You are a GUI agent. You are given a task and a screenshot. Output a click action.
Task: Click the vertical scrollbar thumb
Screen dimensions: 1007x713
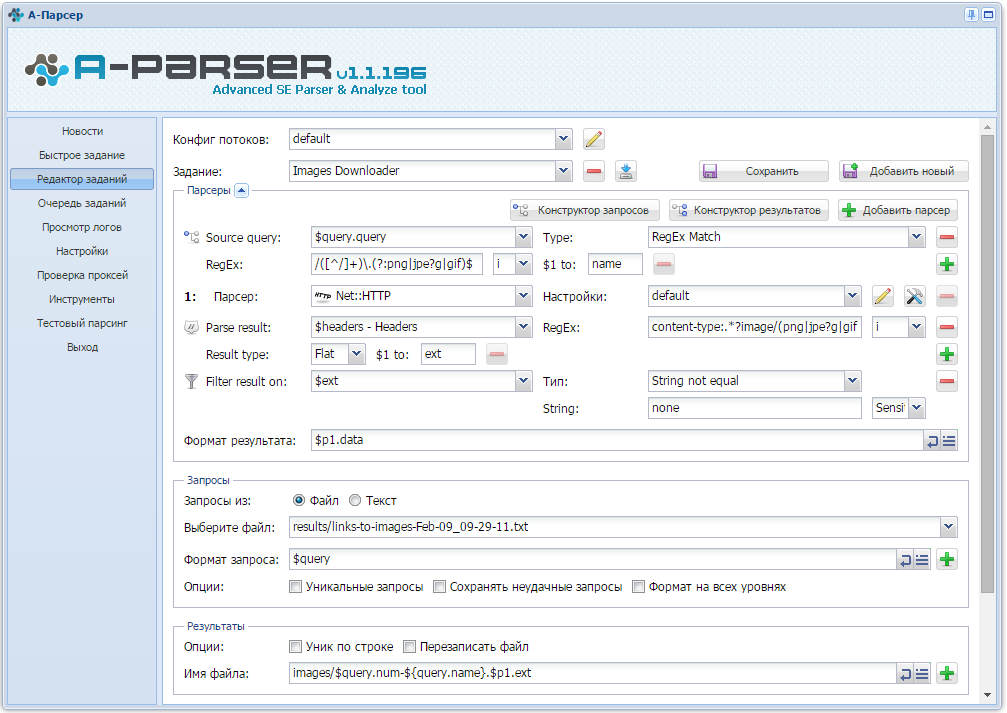(x=987, y=364)
